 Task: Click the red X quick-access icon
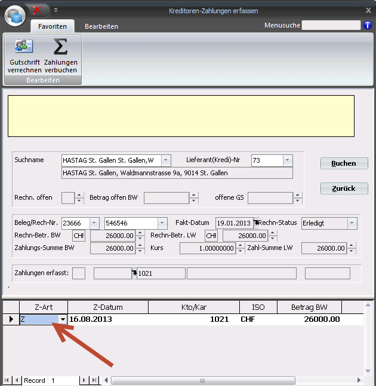pyautogui.click(x=37, y=10)
